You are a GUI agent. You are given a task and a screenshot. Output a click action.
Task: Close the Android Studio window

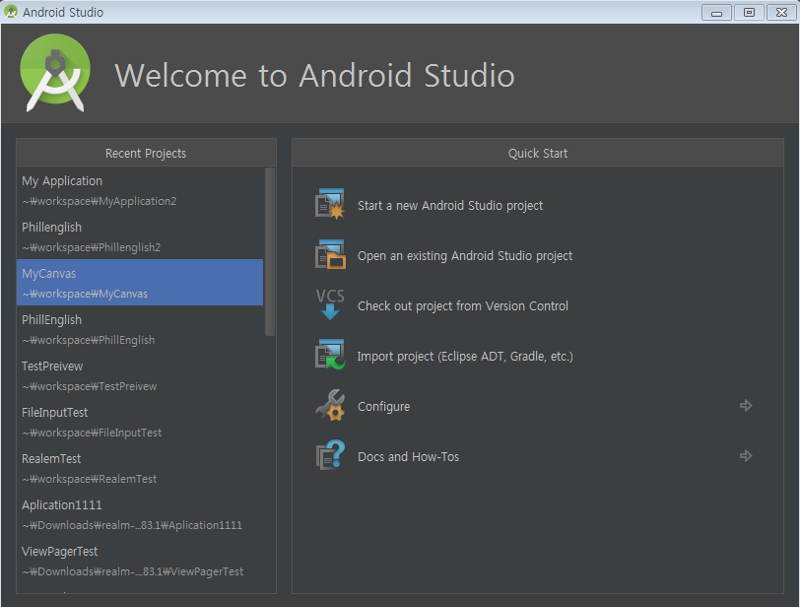(782, 13)
